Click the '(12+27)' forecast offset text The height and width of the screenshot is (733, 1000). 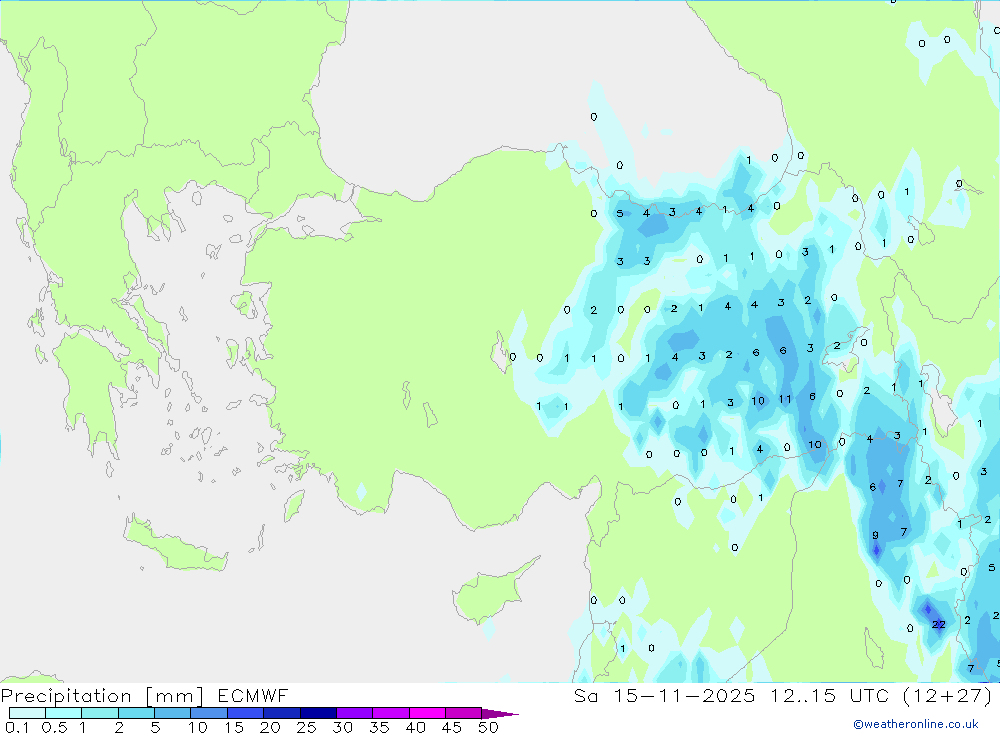click(948, 696)
